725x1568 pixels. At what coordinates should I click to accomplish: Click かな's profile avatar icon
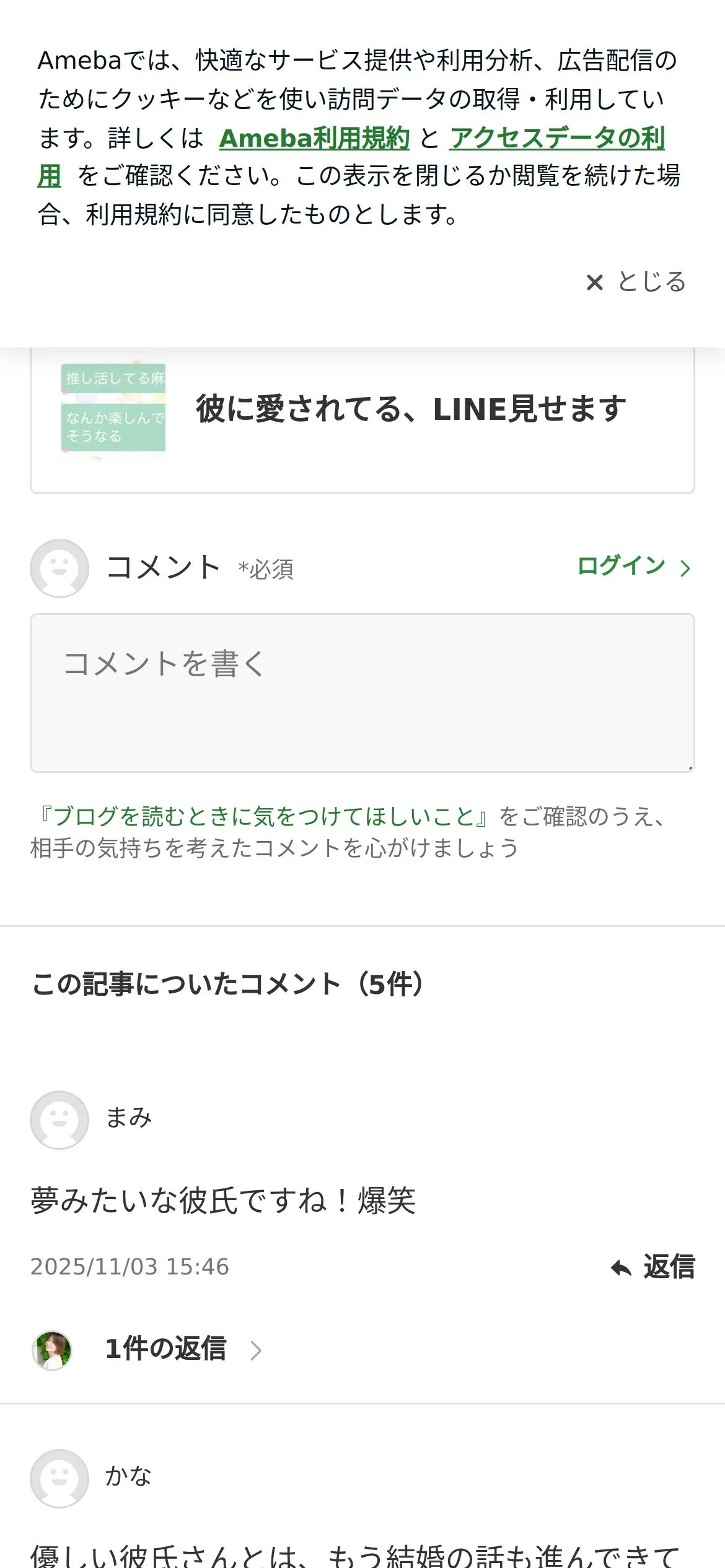click(x=59, y=1478)
